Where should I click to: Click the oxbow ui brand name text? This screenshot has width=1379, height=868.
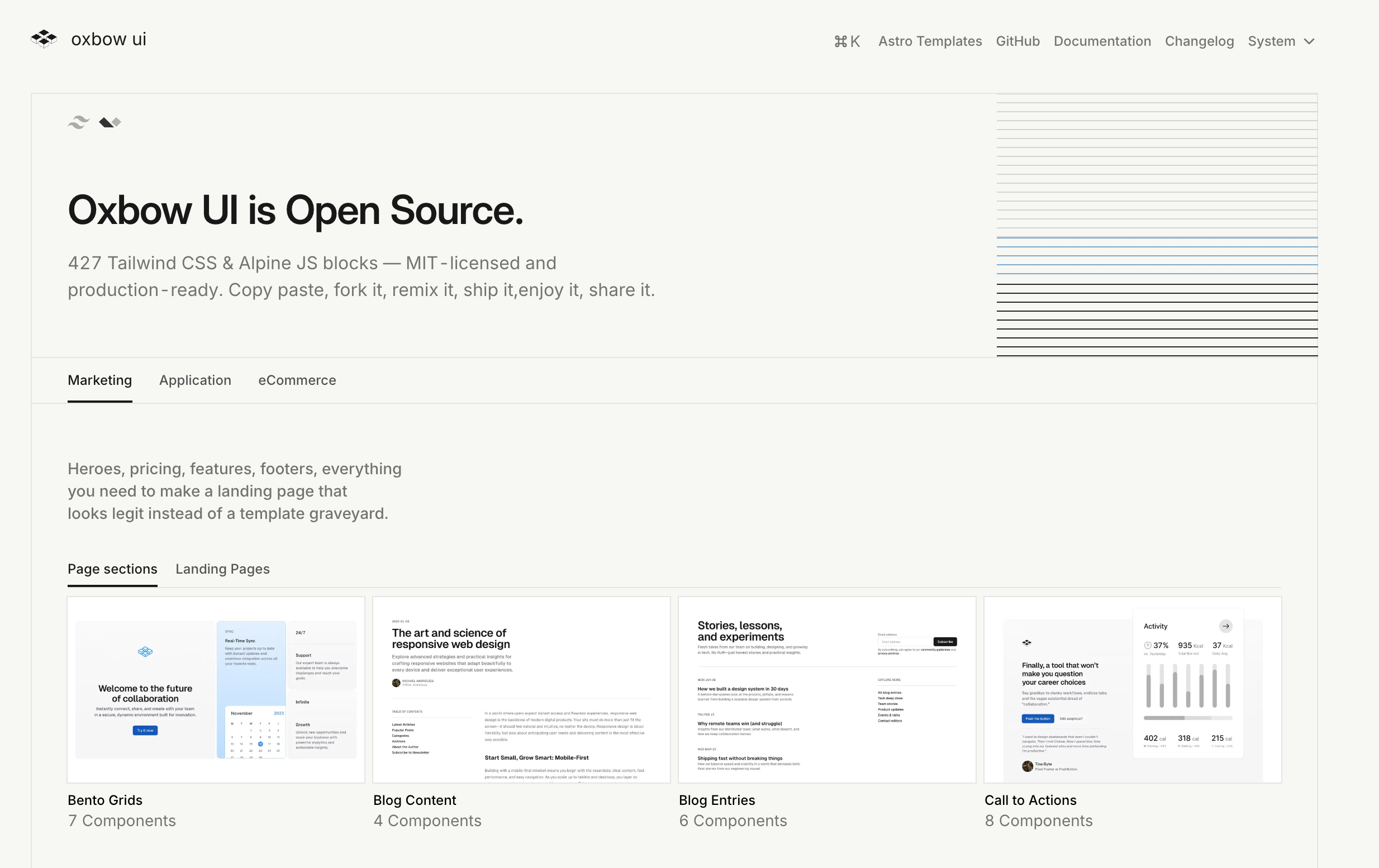(x=109, y=39)
